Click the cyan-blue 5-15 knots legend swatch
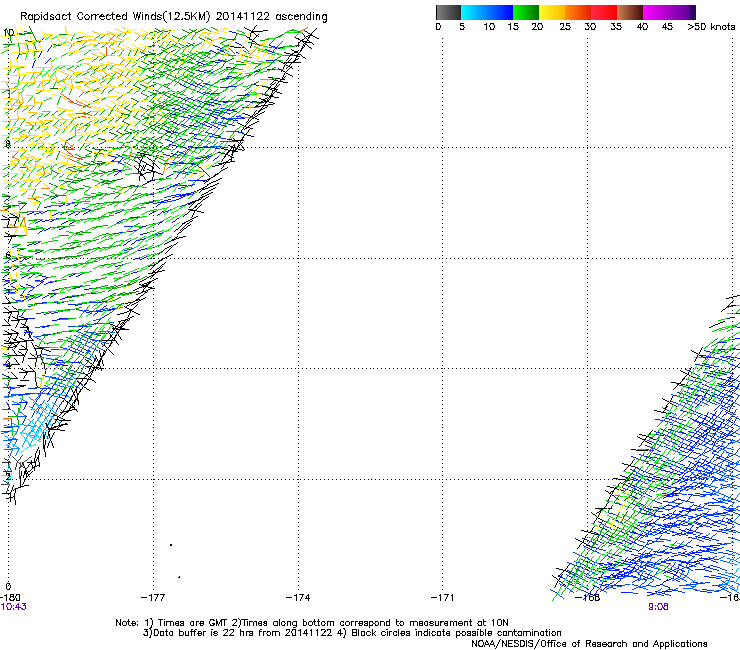This screenshot has height=650, width=740. (487, 12)
